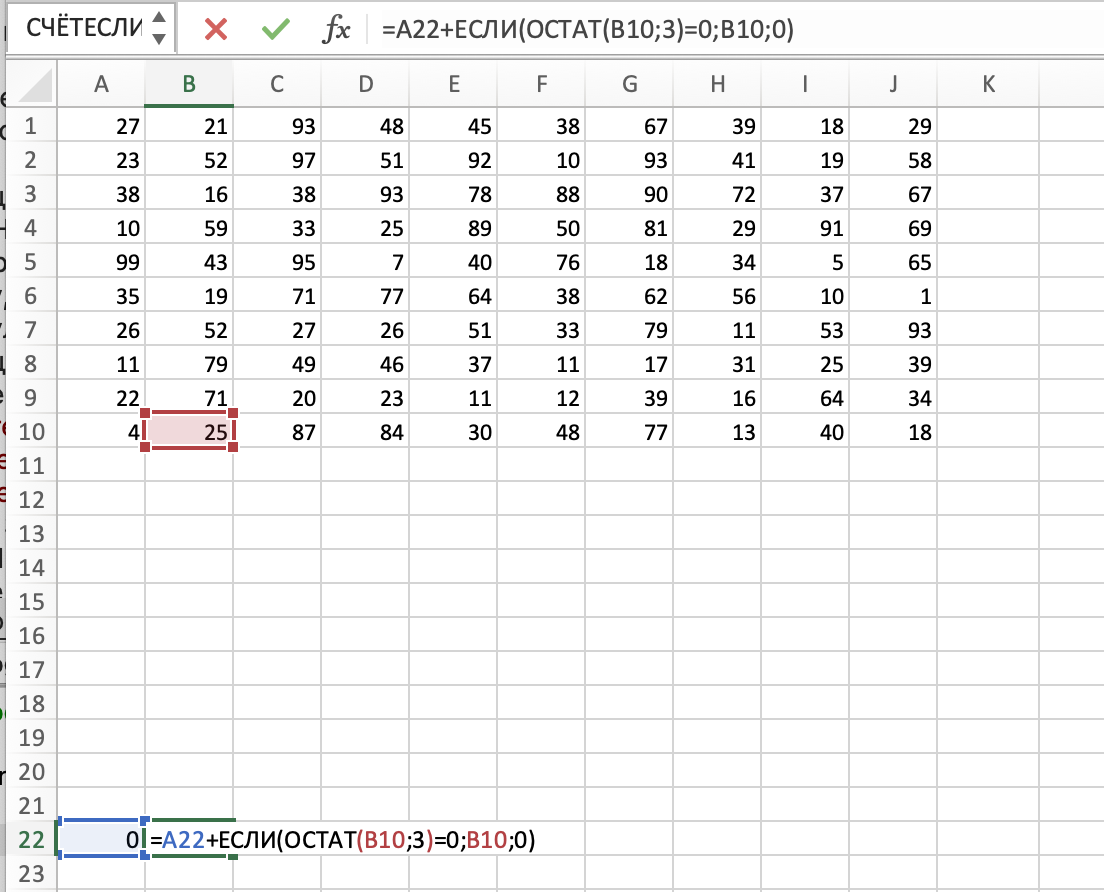The image size is (1104, 892).
Task: Select column F header
Action: point(541,85)
